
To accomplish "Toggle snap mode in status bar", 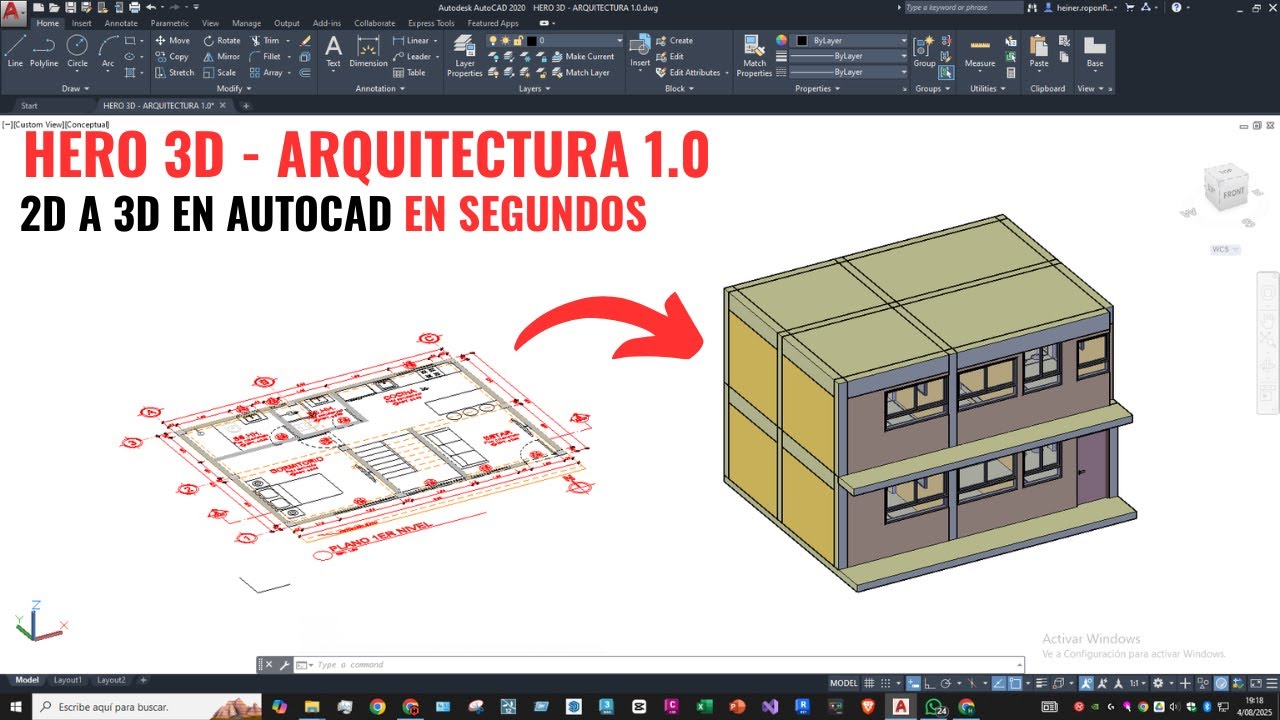I will click(x=885, y=683).
